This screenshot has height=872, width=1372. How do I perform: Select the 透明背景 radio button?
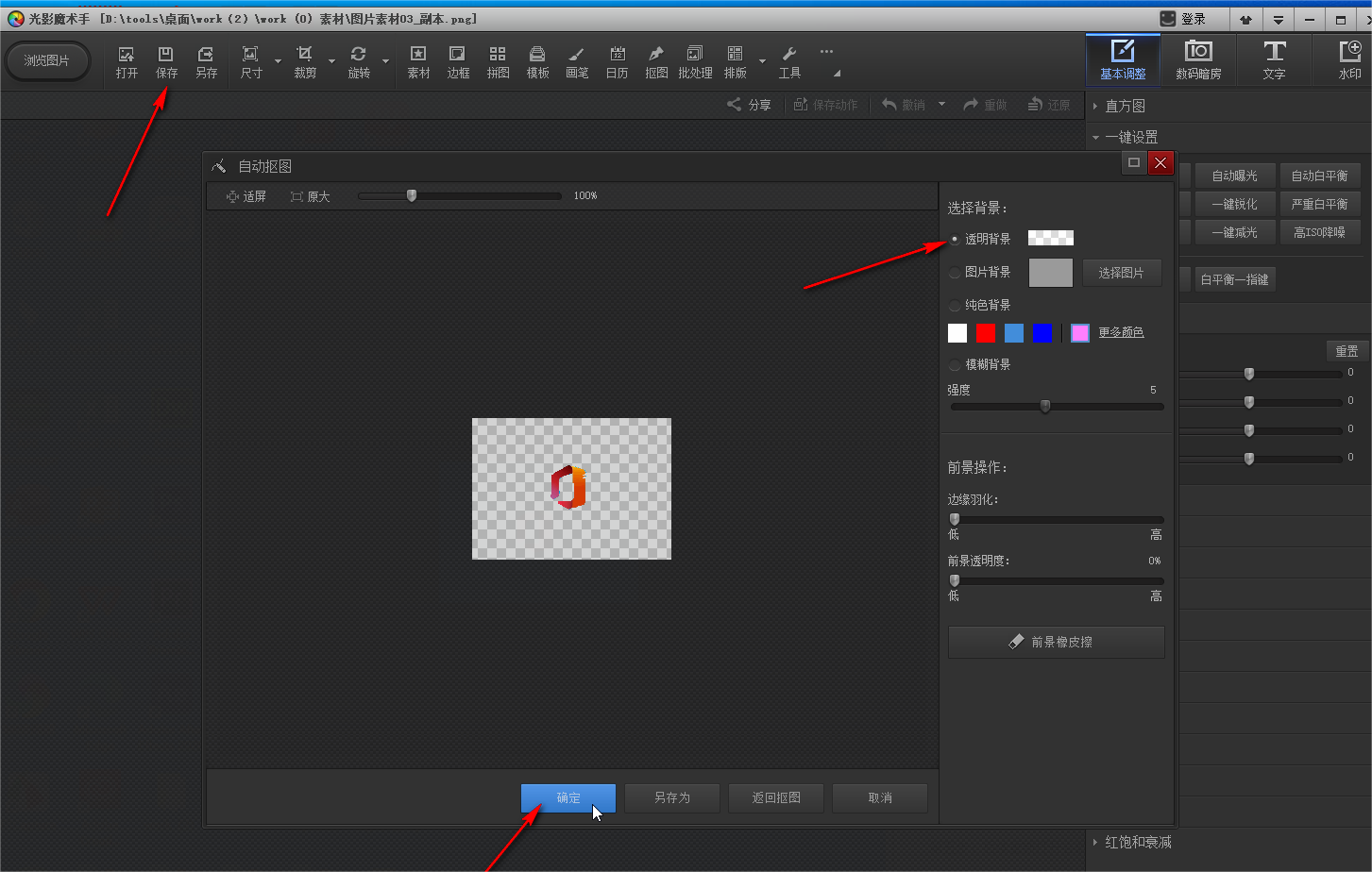pos(956,240)
